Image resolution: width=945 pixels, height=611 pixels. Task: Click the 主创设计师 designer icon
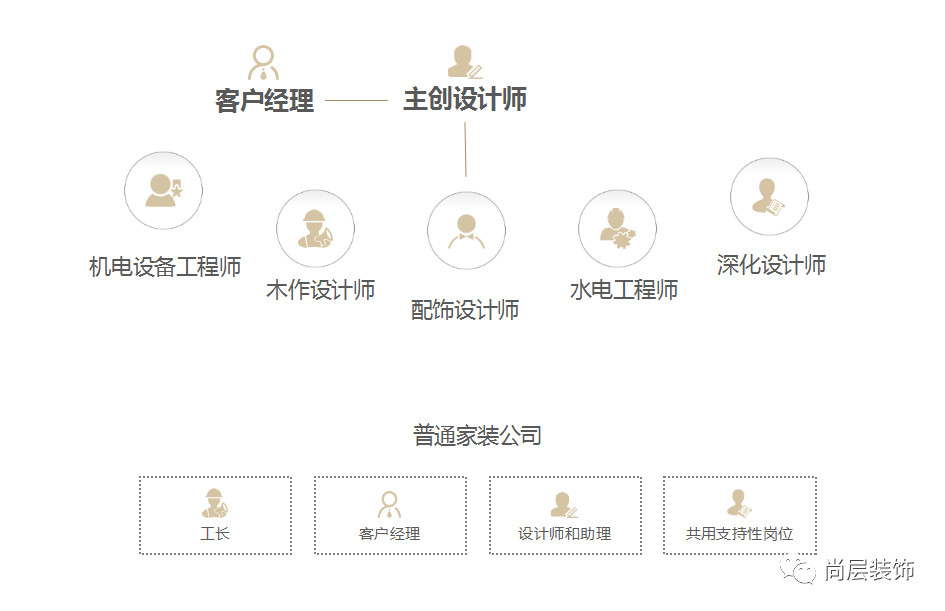click(x=465, y=61)
